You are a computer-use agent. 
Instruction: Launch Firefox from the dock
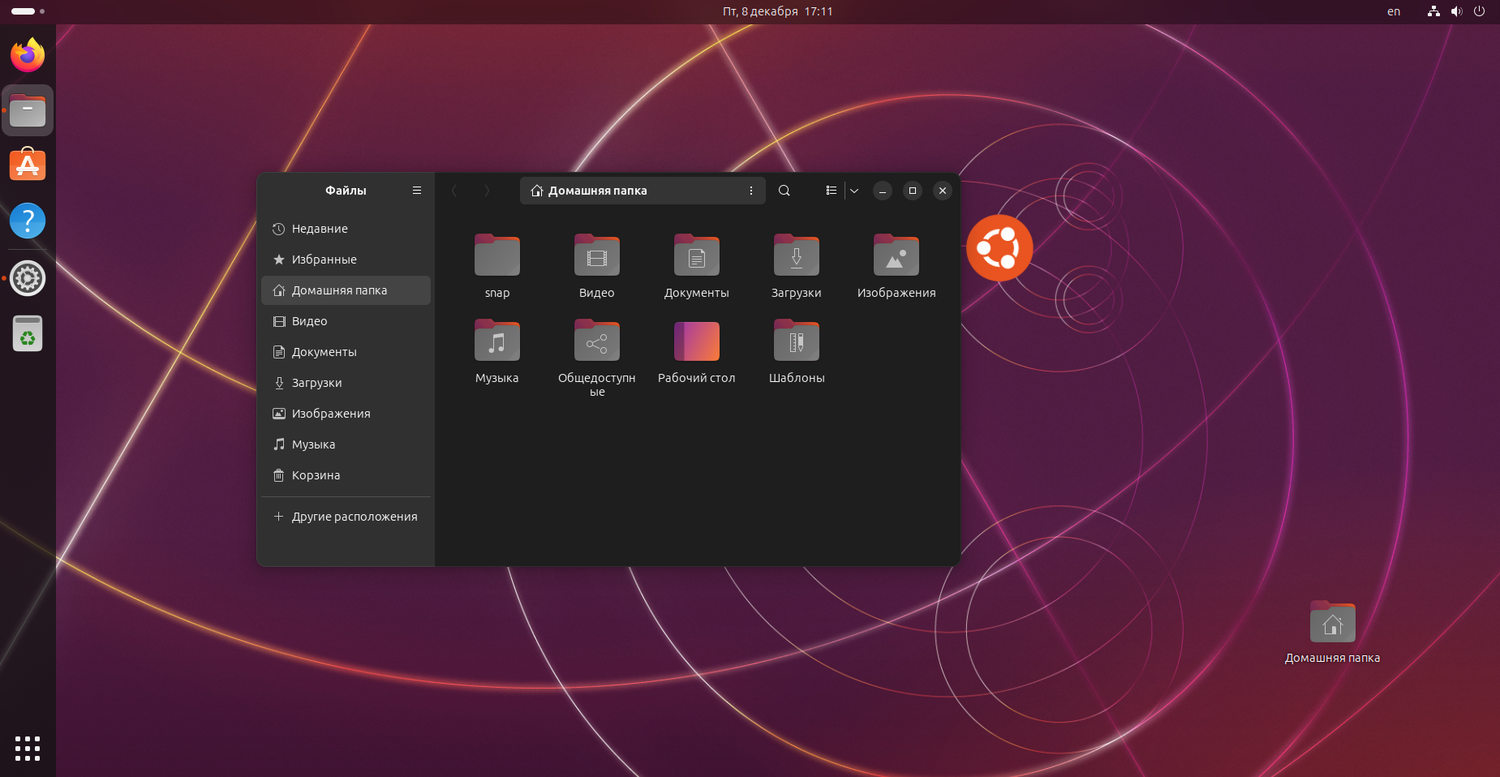28,55
